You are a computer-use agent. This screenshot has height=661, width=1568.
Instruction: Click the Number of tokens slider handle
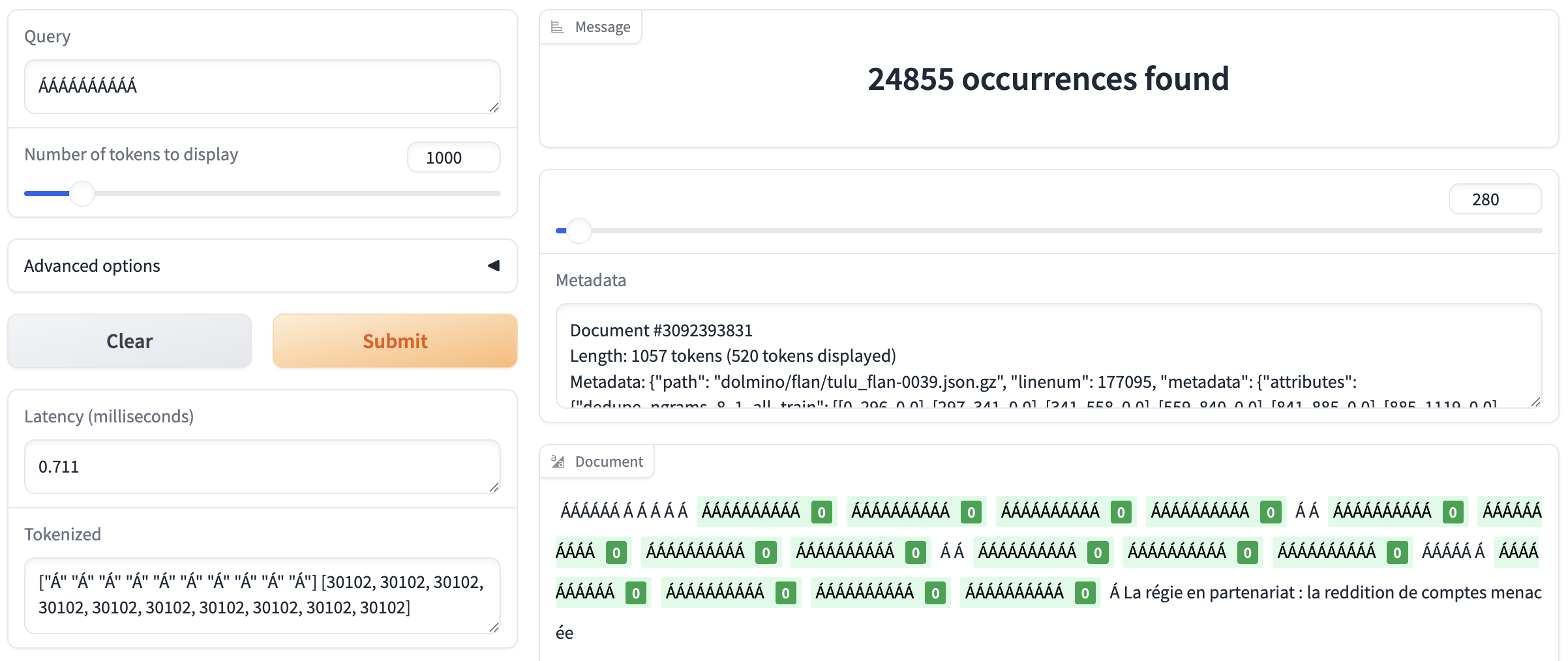coord(82,194)
